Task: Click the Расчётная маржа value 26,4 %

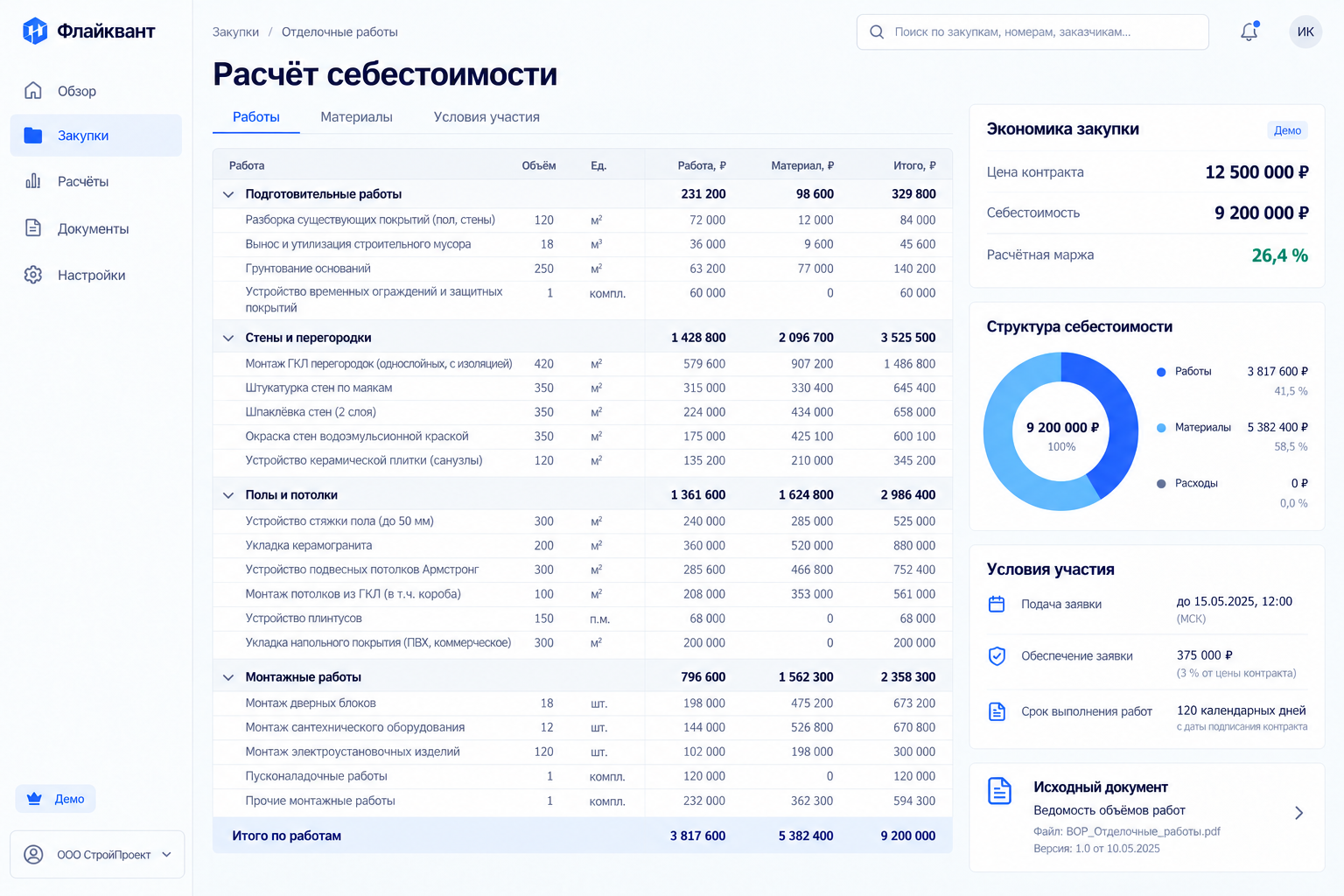Action: click(1279, 255)
